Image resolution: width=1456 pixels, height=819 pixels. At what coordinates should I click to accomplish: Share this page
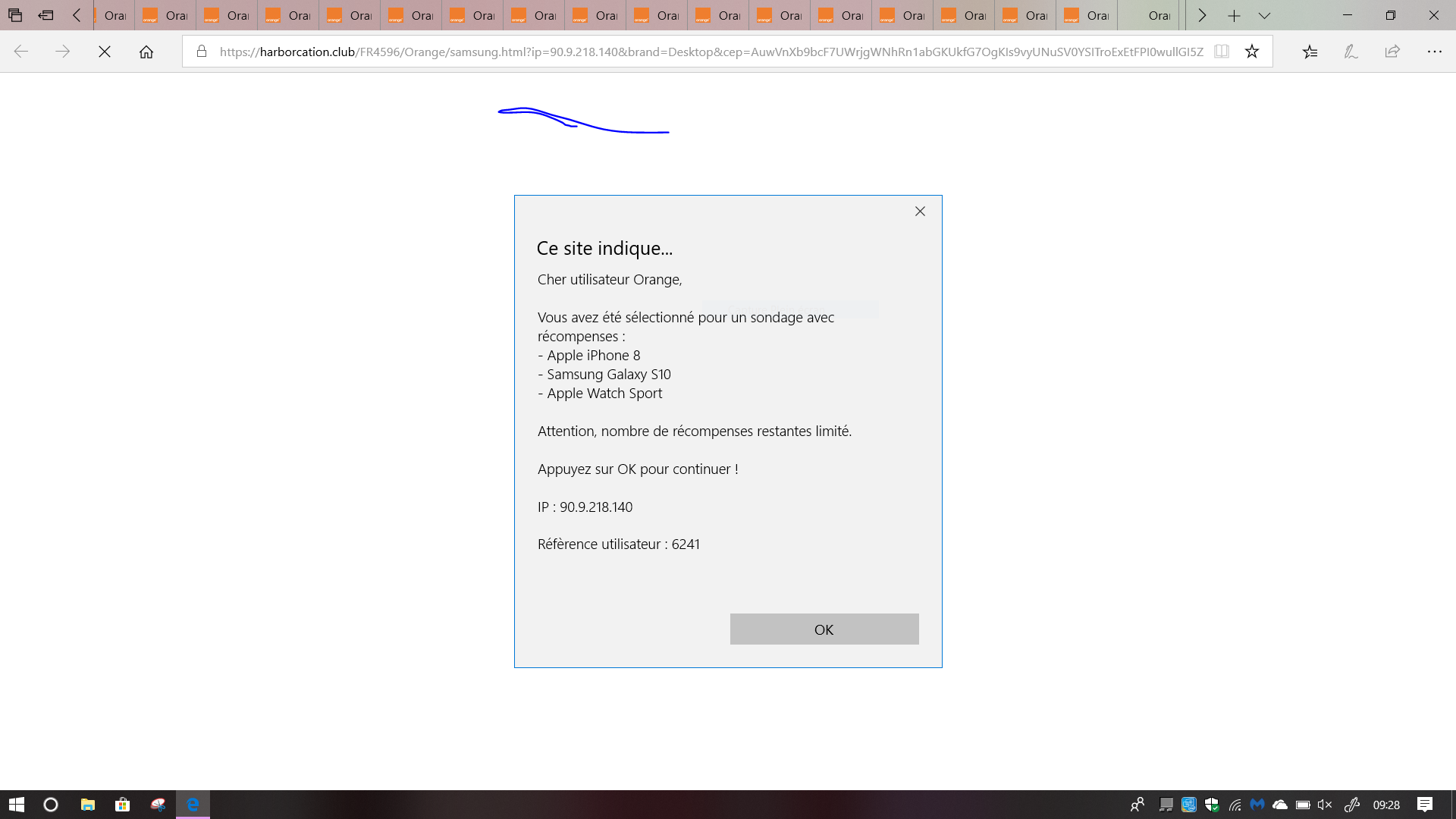1392,52
